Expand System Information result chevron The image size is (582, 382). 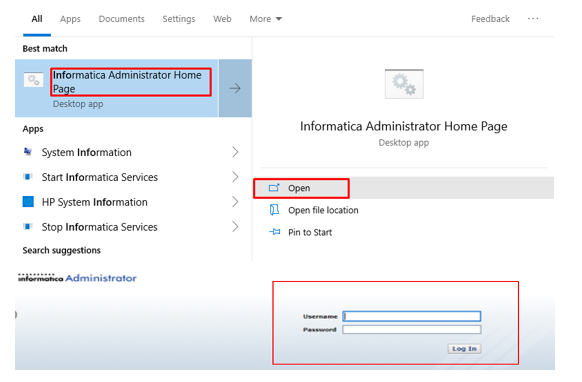[235, 152]
